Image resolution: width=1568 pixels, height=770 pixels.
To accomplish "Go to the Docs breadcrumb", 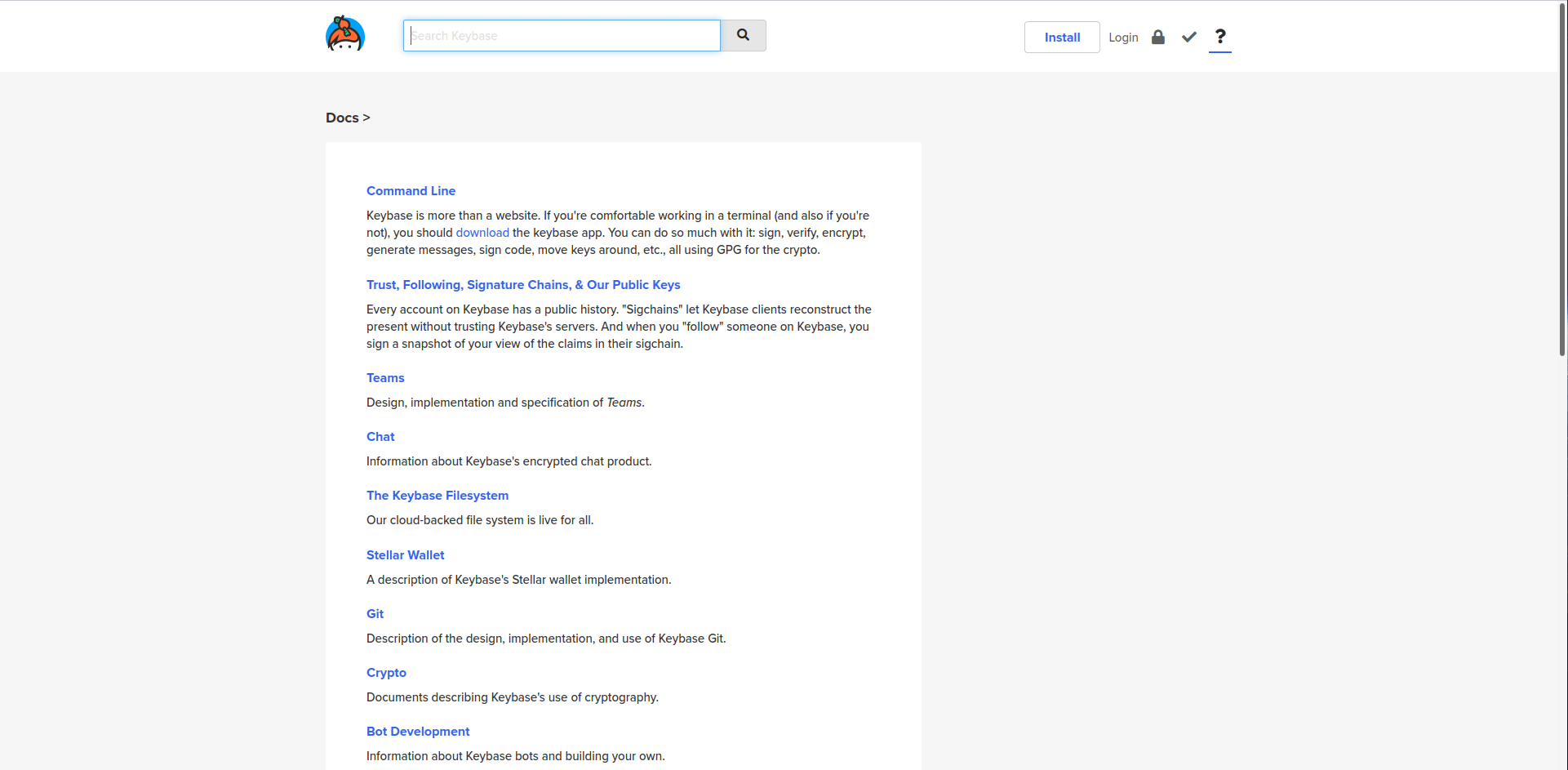I will click(342, 118).
